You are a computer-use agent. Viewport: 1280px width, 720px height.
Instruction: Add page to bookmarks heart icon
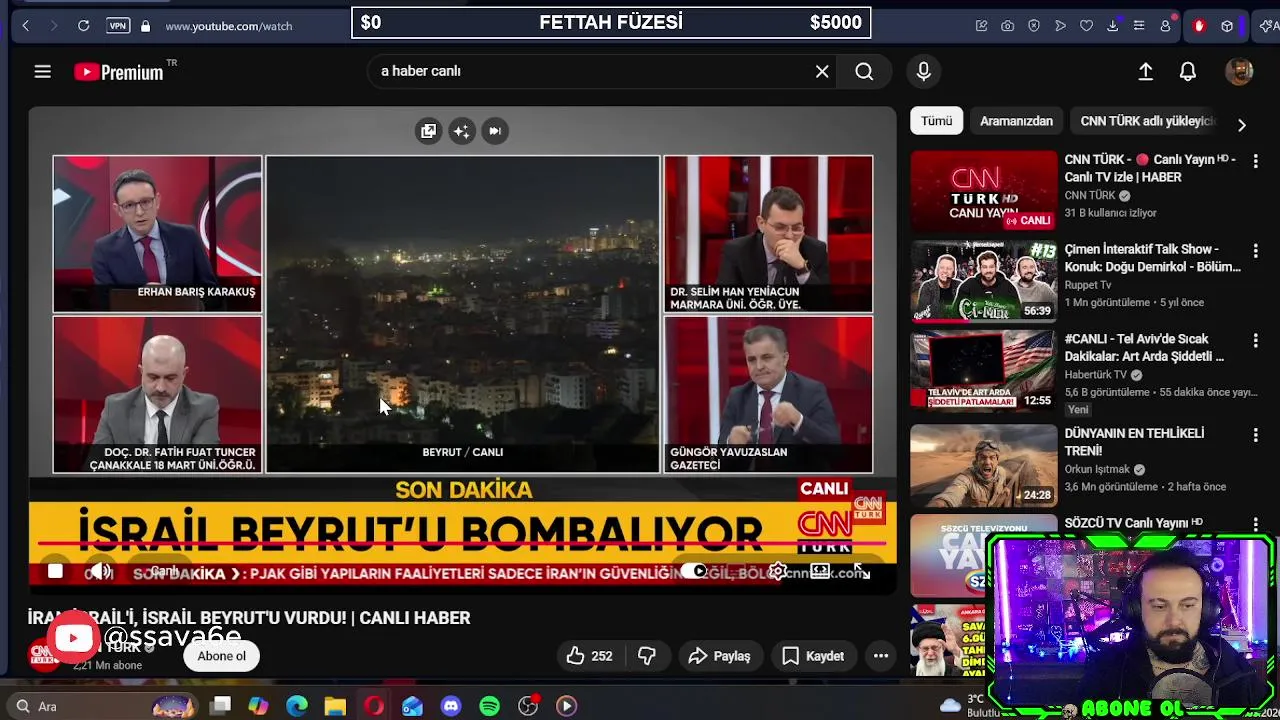[1087, 26]
